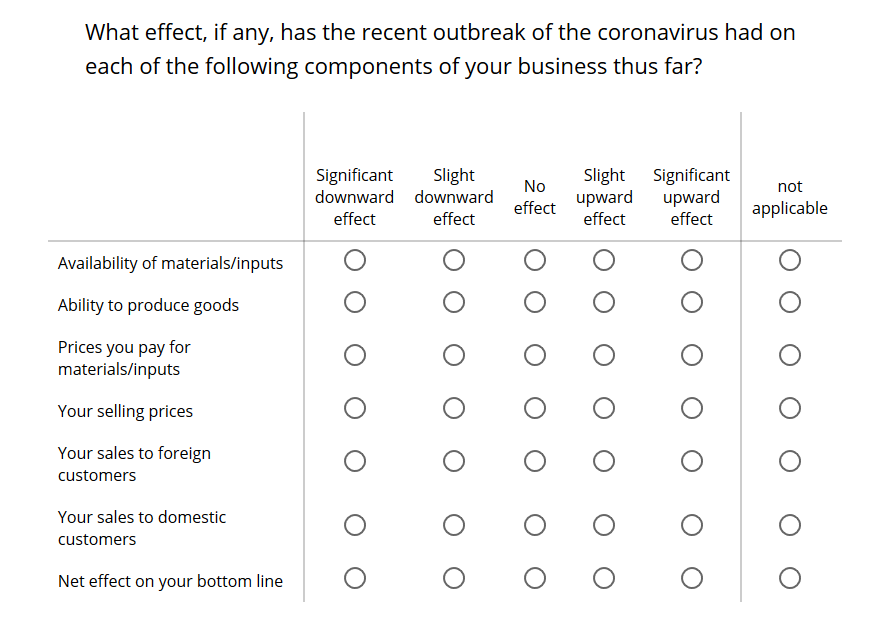Select Significant downward effect for Availability of materials/inputs

(355, 260)
